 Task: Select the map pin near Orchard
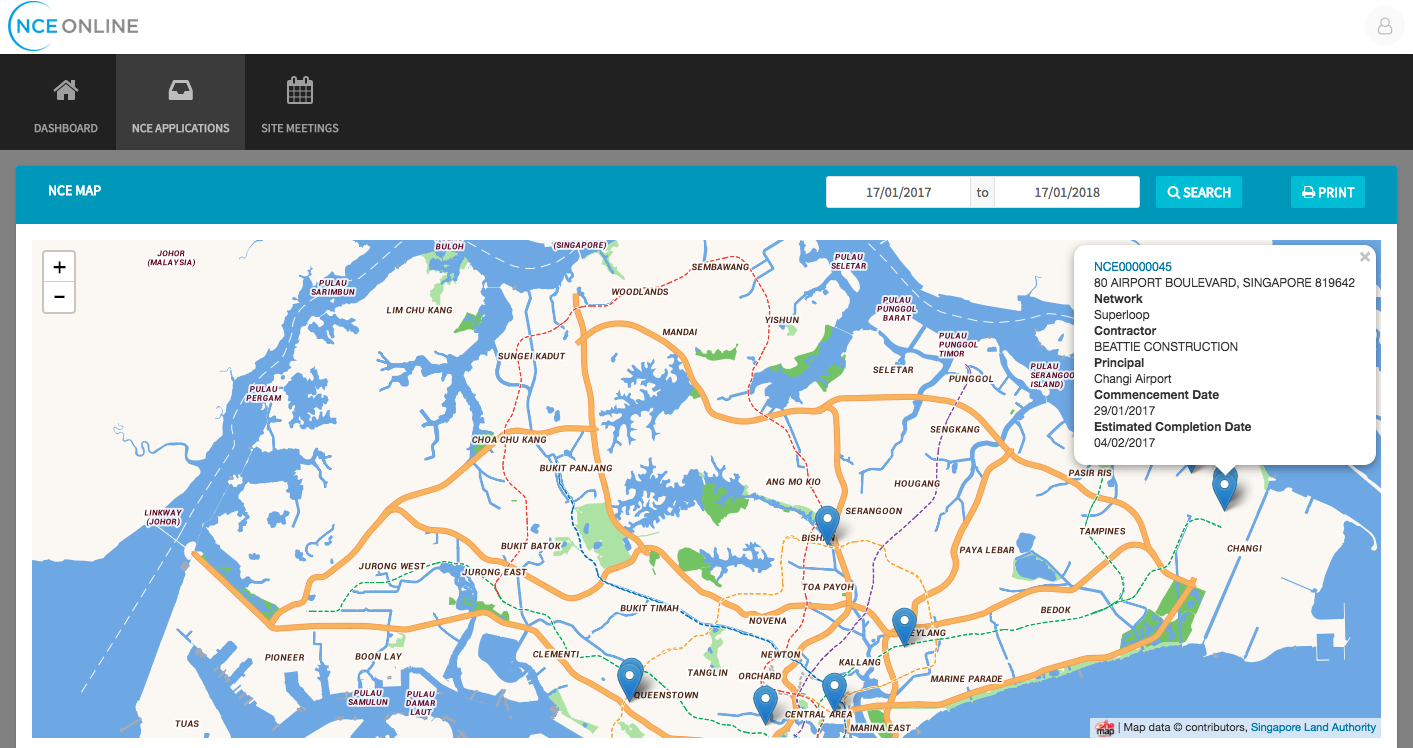(x=765, y=703)
